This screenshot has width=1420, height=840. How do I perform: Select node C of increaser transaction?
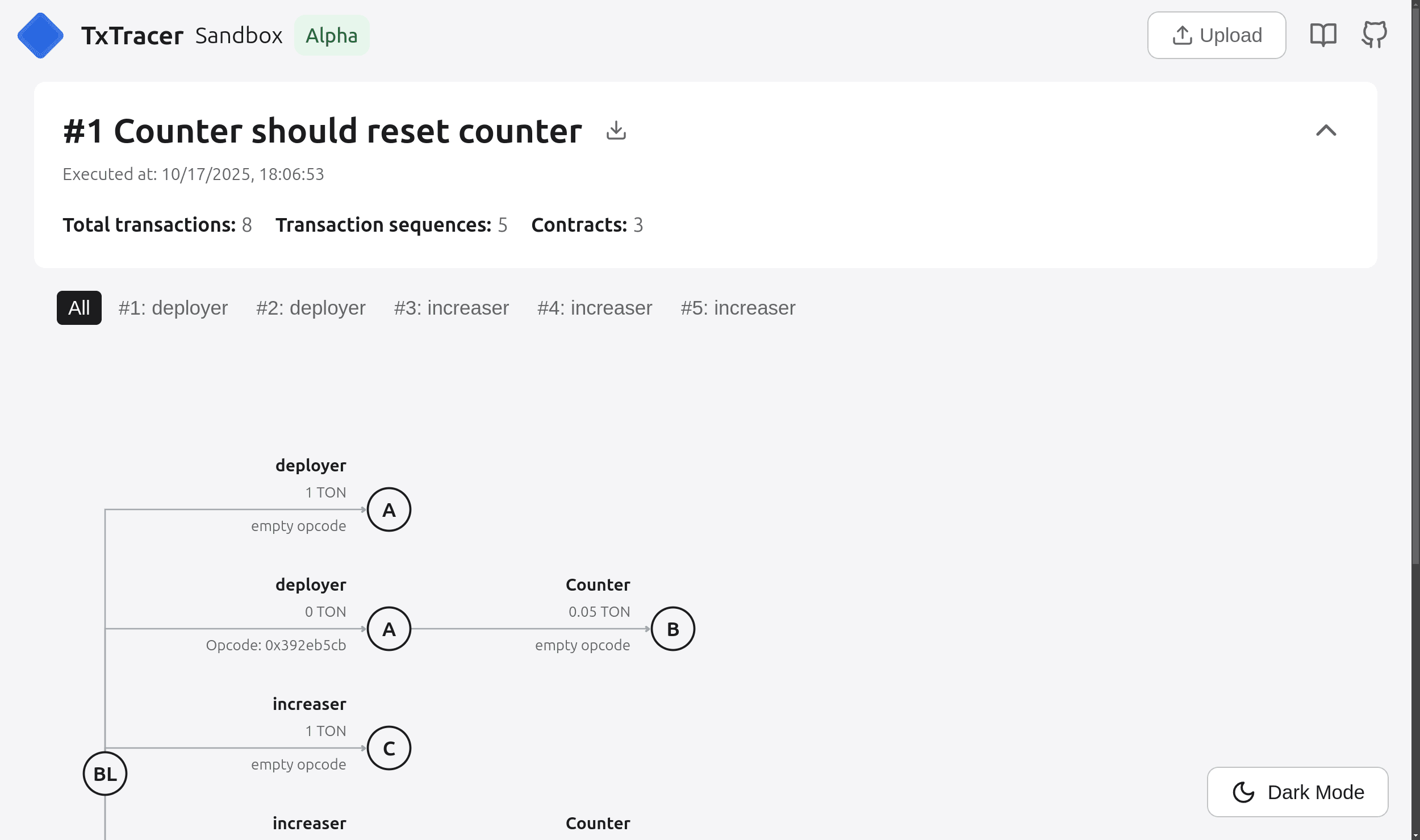tap(389, 748)
